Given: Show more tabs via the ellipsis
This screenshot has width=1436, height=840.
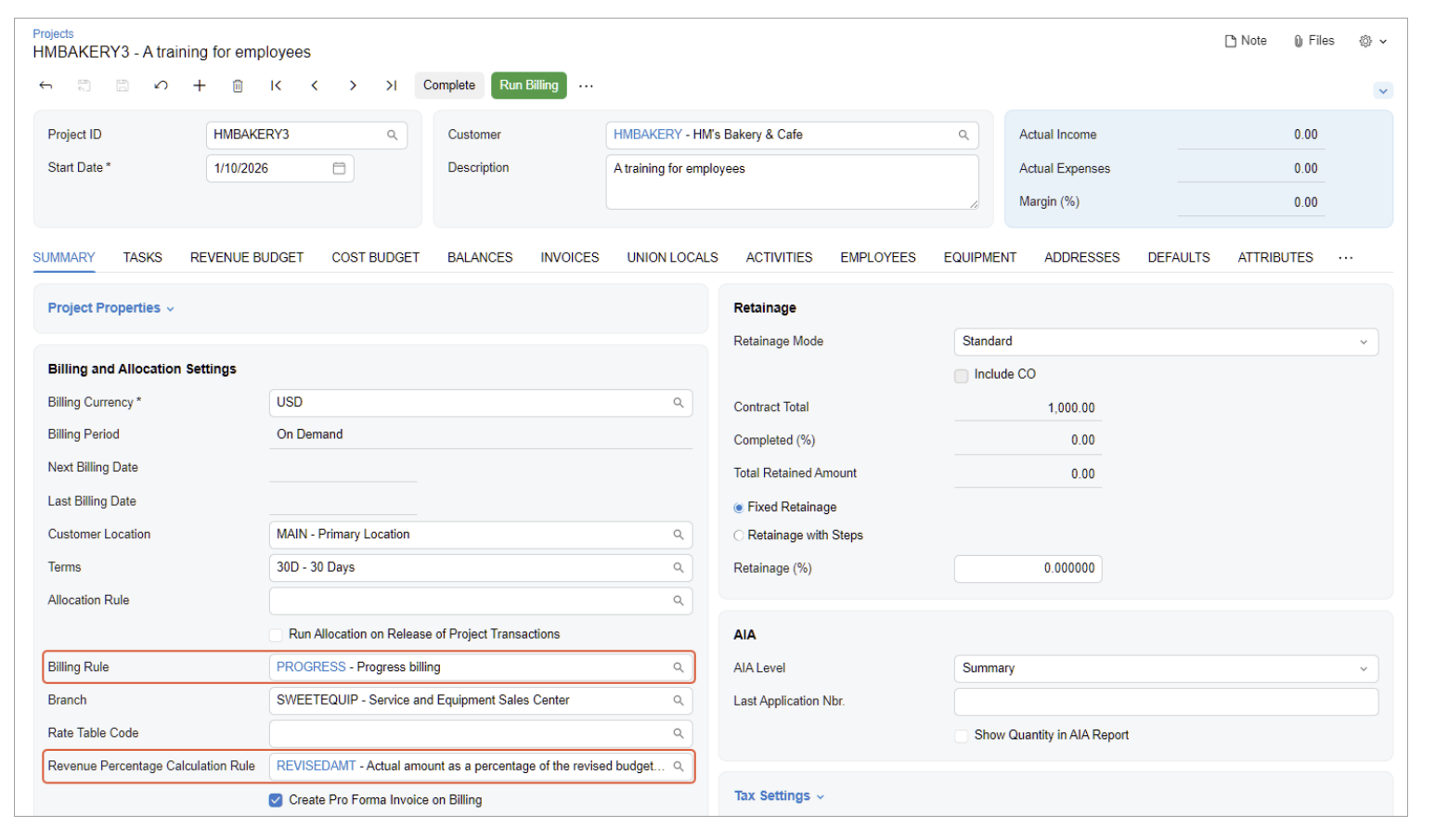Looking at the screenshot, I should [x=1346, y=258].
